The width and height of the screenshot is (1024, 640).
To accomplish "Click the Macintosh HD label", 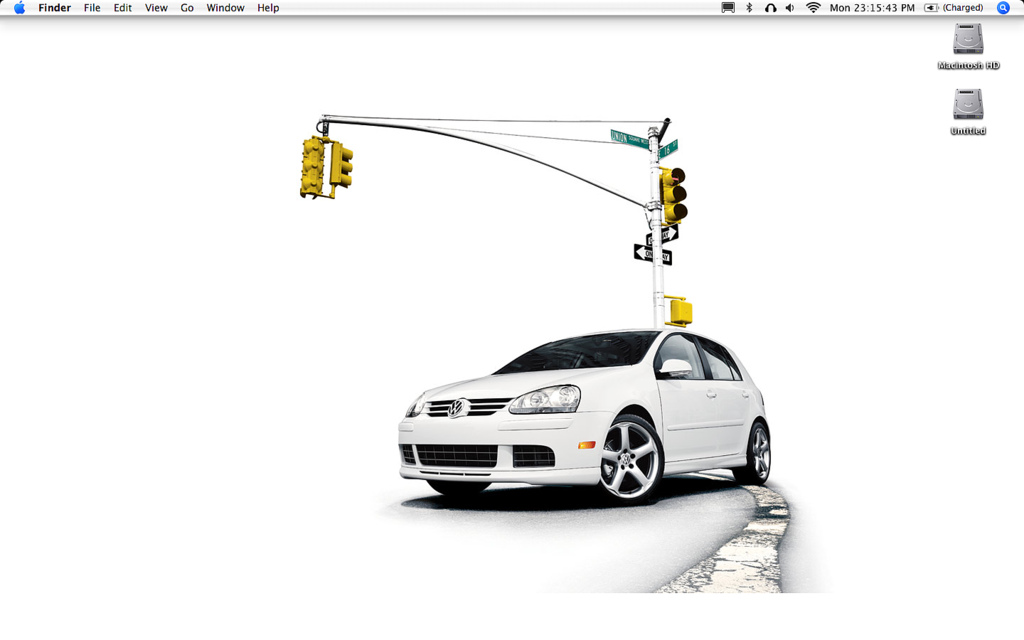I will [968, 65].
